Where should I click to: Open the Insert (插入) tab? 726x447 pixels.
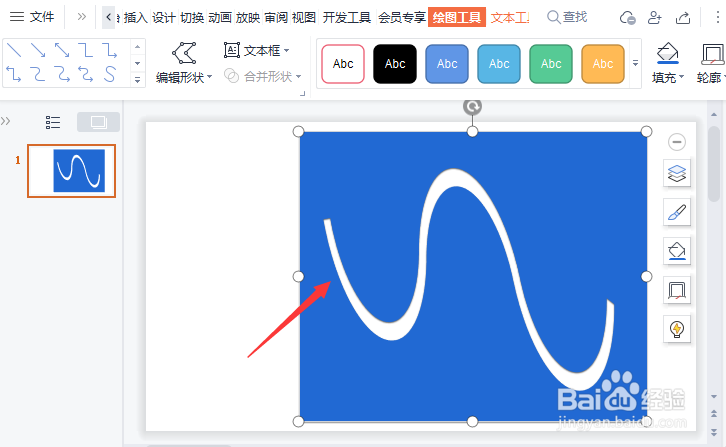tap(135, 18)
